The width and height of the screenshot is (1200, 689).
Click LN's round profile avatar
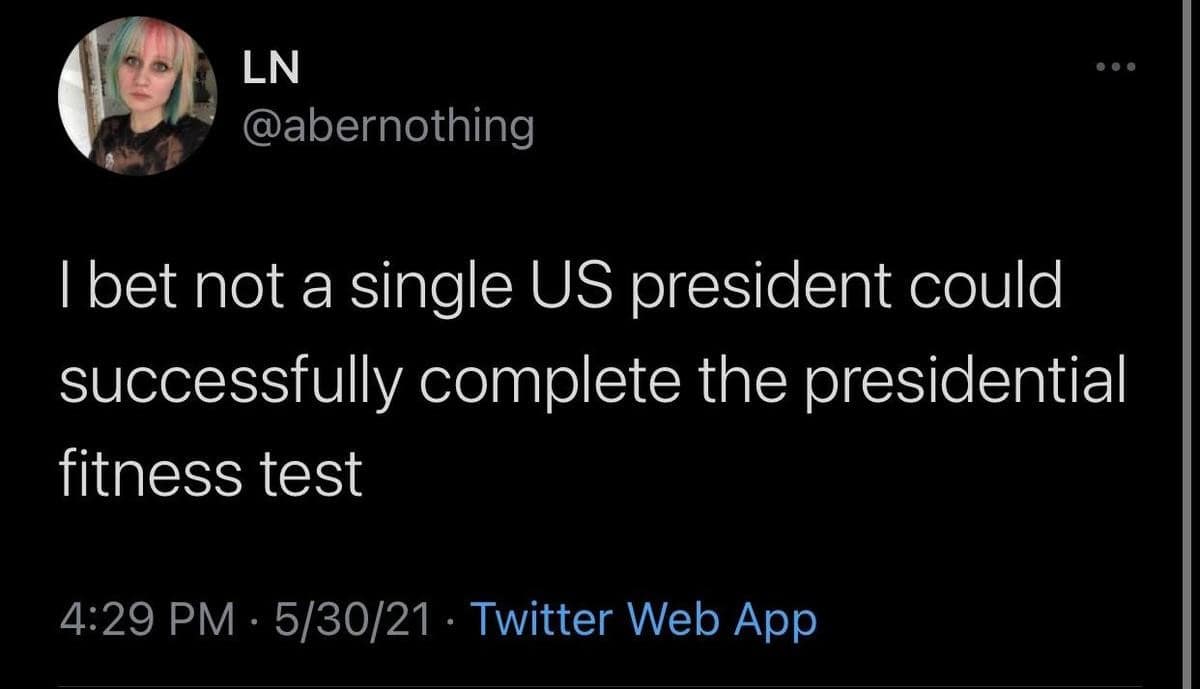point(137,97)
